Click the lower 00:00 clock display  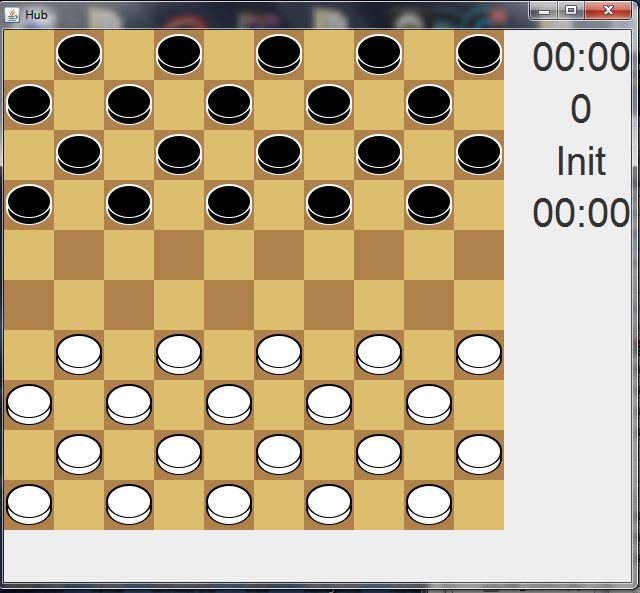click(x=581, y=213)
